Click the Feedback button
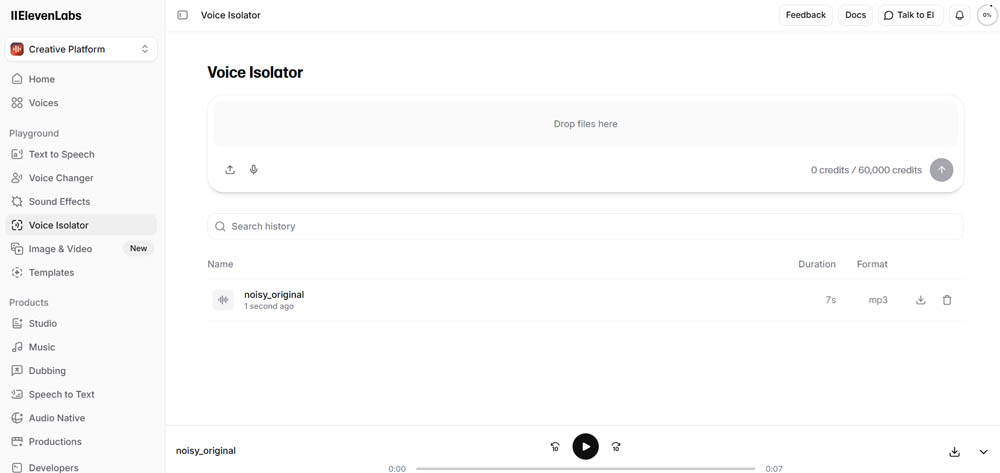The height and width of the screenshot is (473, 1000). coord(805,15)
